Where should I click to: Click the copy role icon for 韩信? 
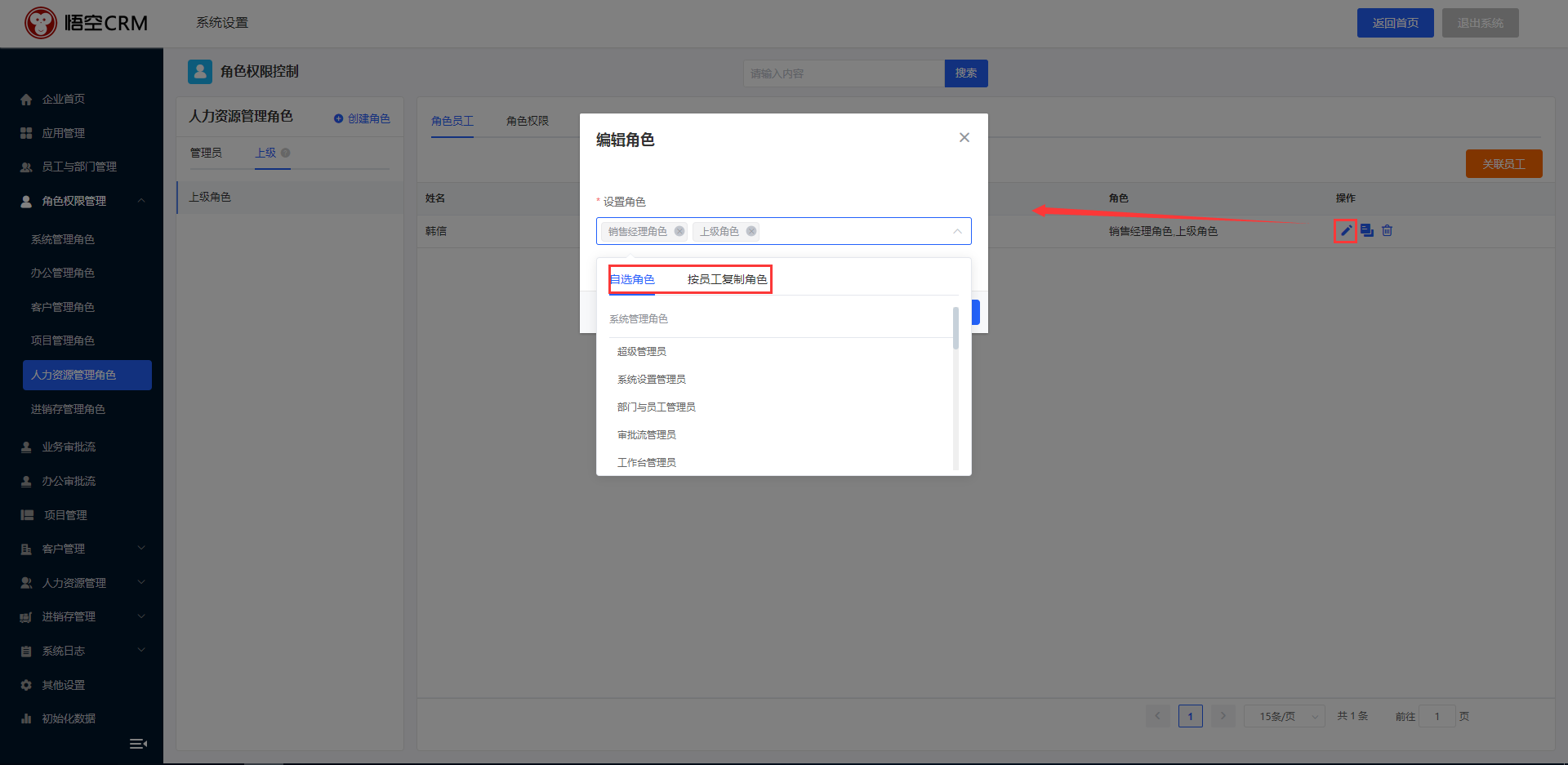click(1367, 231)
